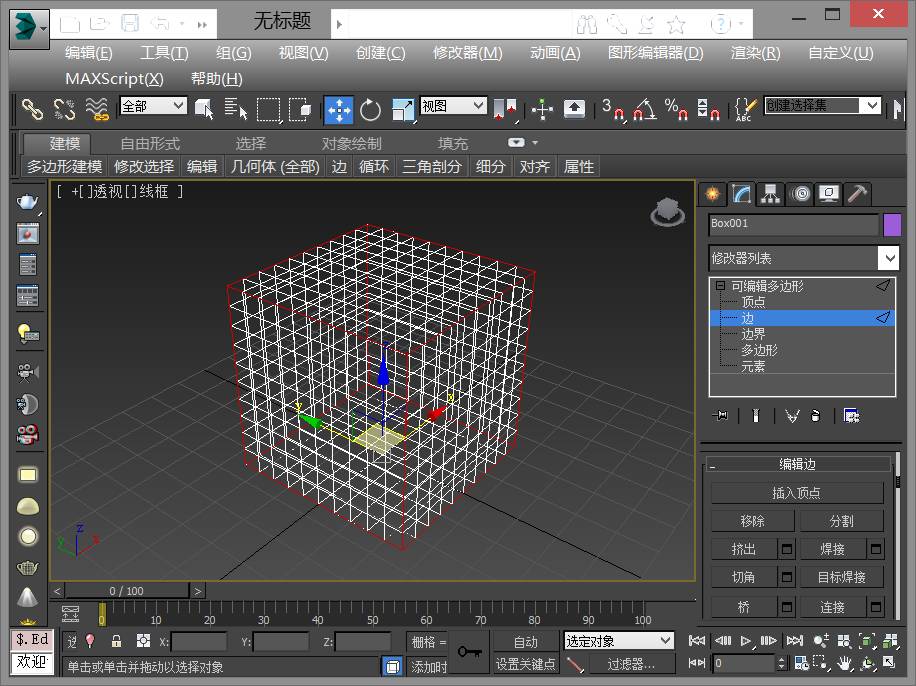Expand the 修改器列表 modifier list dropdown
Image resolution: width=916 pixels, height=686 pixels.
(x=804, y=258)
